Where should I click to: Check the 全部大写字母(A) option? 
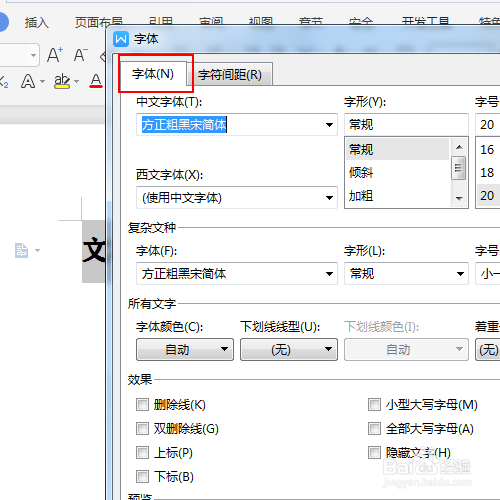374,429
